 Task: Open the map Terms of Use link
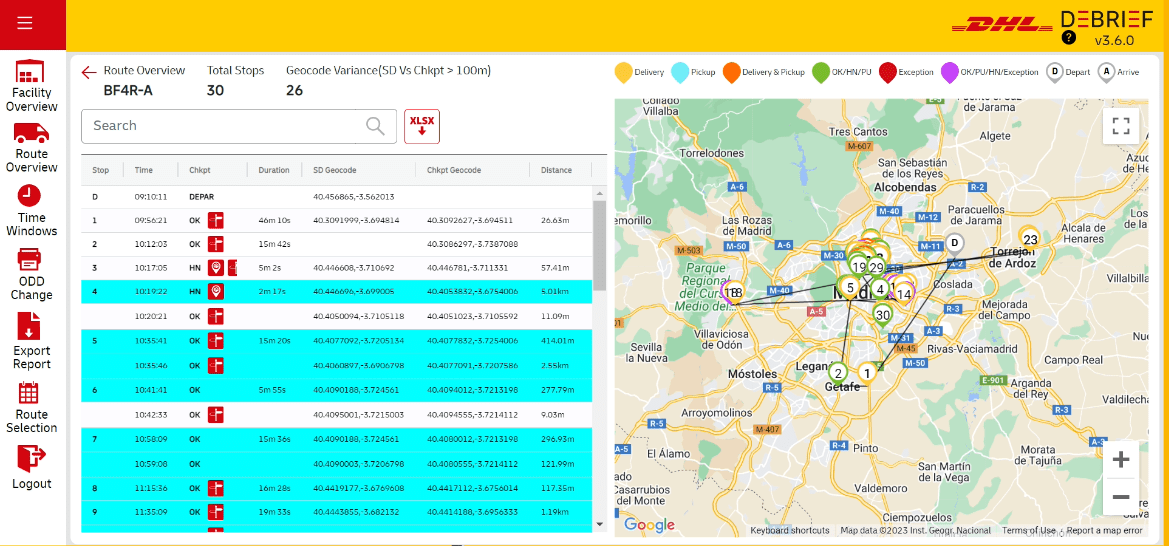(1029, 530)
